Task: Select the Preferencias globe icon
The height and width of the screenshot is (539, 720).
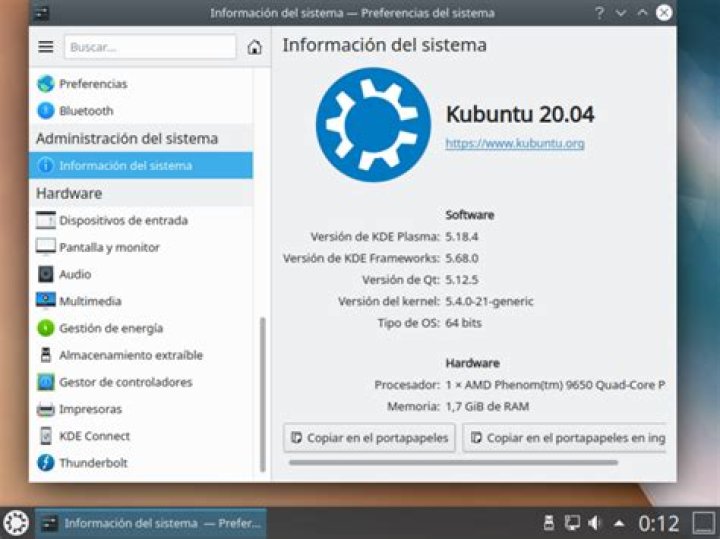Action: coord(45,84)
